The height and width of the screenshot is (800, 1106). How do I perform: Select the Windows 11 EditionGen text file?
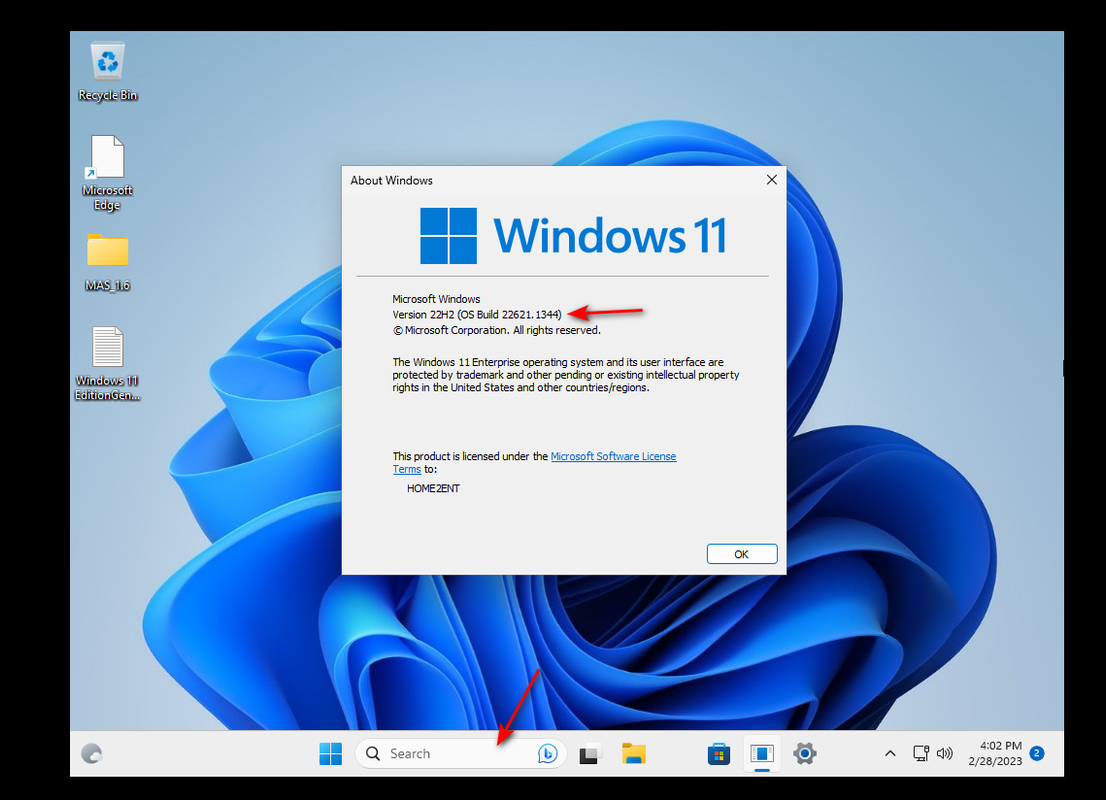coord(107,363)
